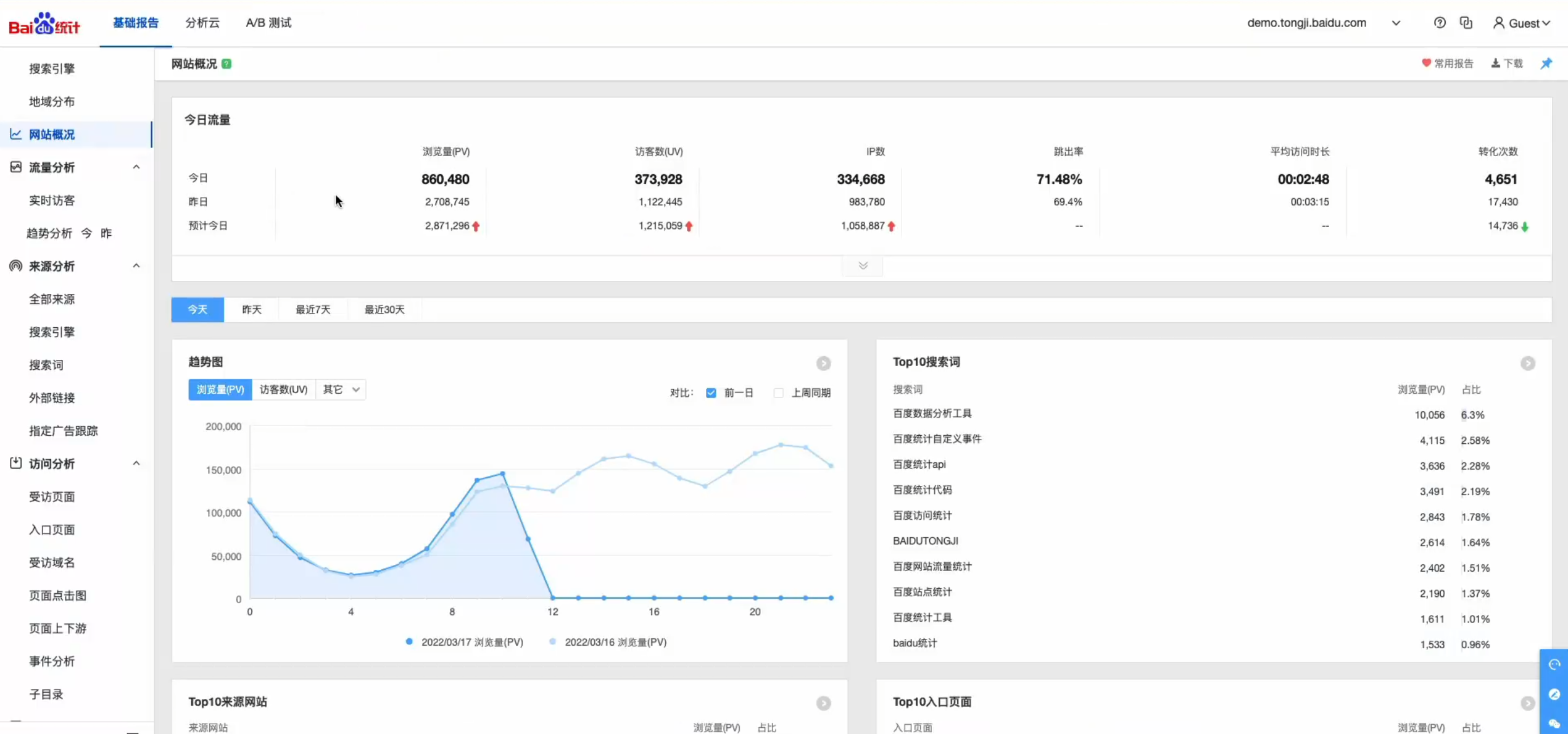This screenshot has width=1568, height=734.
Task: Click the 来源分析 section icon
Action: (x=15, y=265)
